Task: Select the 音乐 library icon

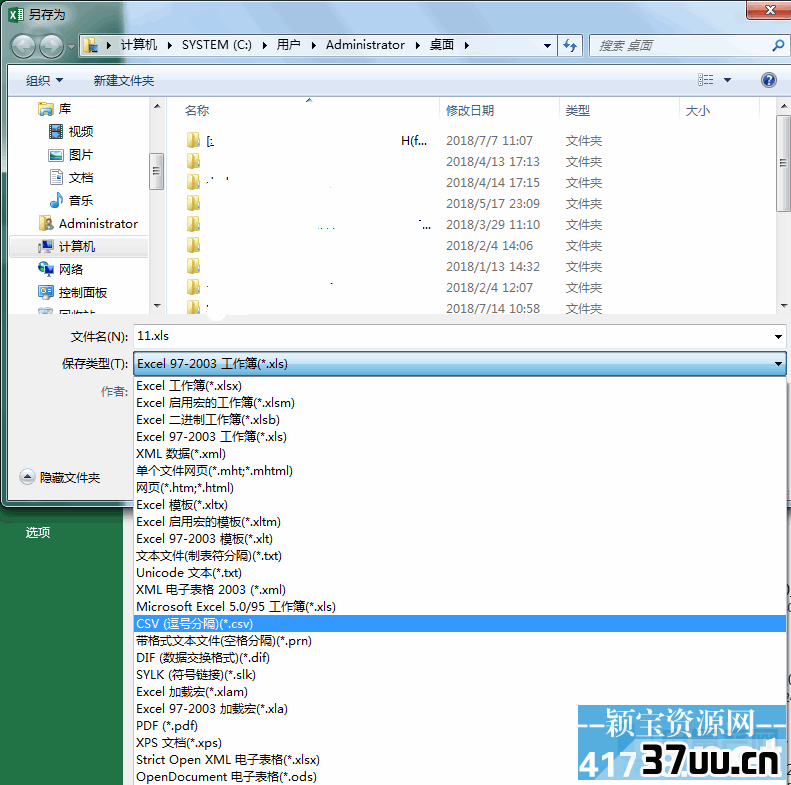Action: tap(55, 200)
